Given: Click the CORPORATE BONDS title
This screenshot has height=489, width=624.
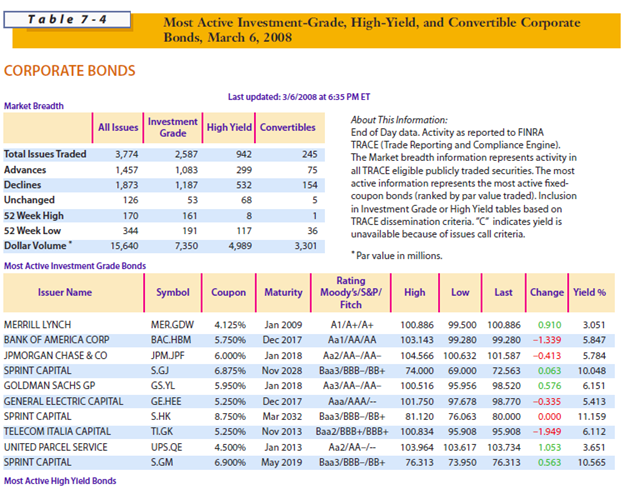Looking at the screenshot, I should pos(70,71).
